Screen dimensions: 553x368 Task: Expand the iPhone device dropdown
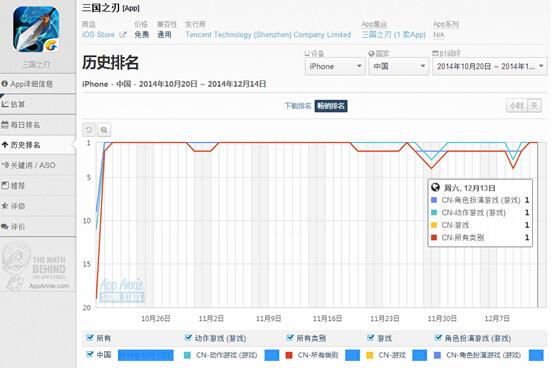click(335, 66)
